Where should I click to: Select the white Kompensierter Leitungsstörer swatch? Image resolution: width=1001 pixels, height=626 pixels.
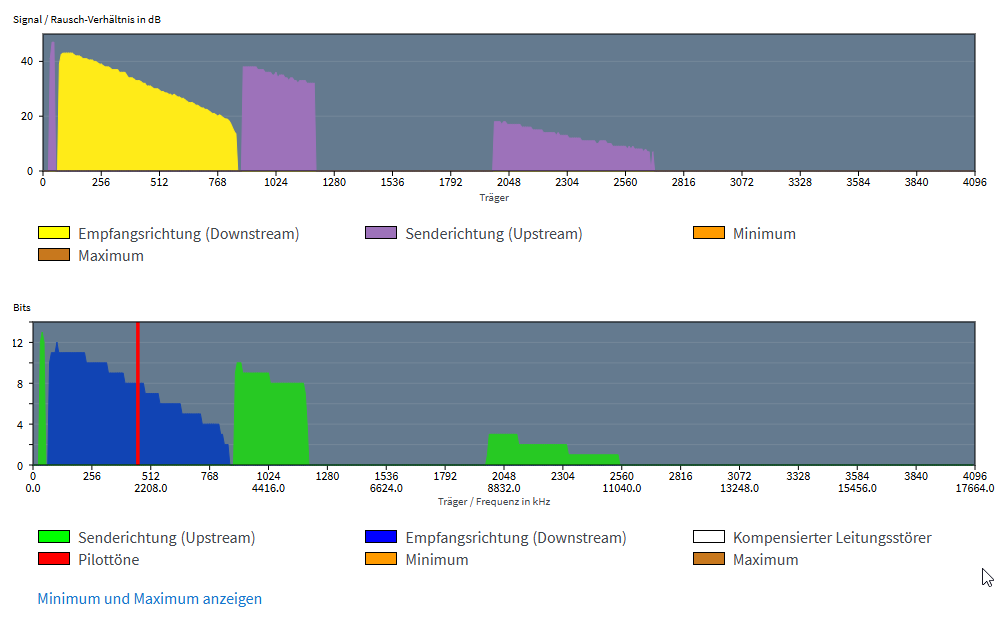click(709, 537)
